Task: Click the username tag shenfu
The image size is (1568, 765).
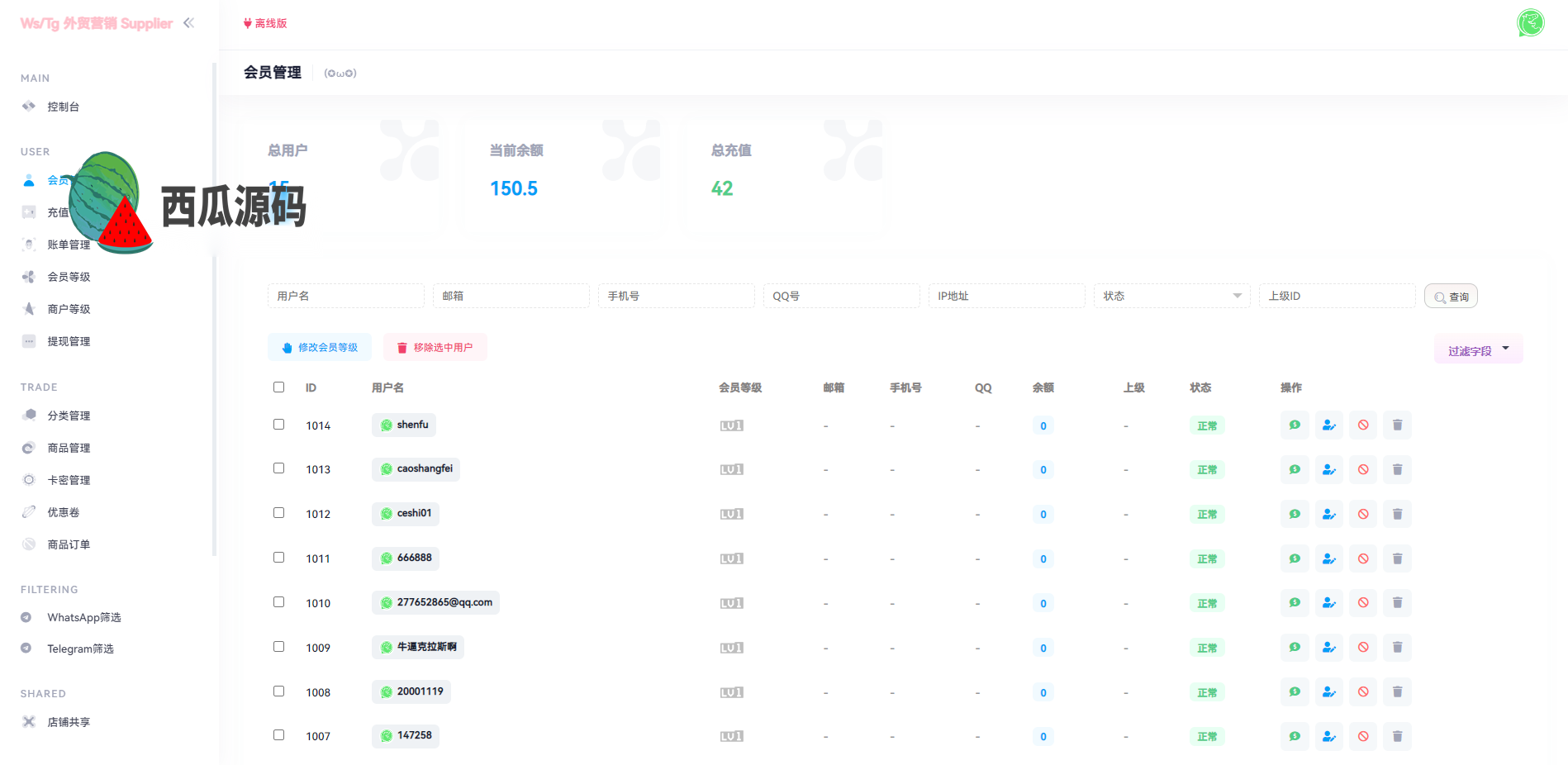Action: click(404, 425)
